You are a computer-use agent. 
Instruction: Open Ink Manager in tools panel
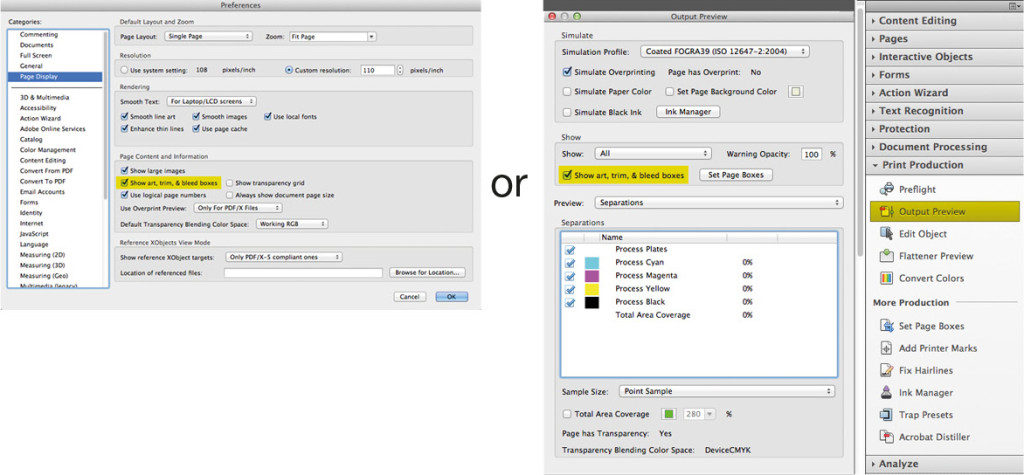(x=916, y=393)
